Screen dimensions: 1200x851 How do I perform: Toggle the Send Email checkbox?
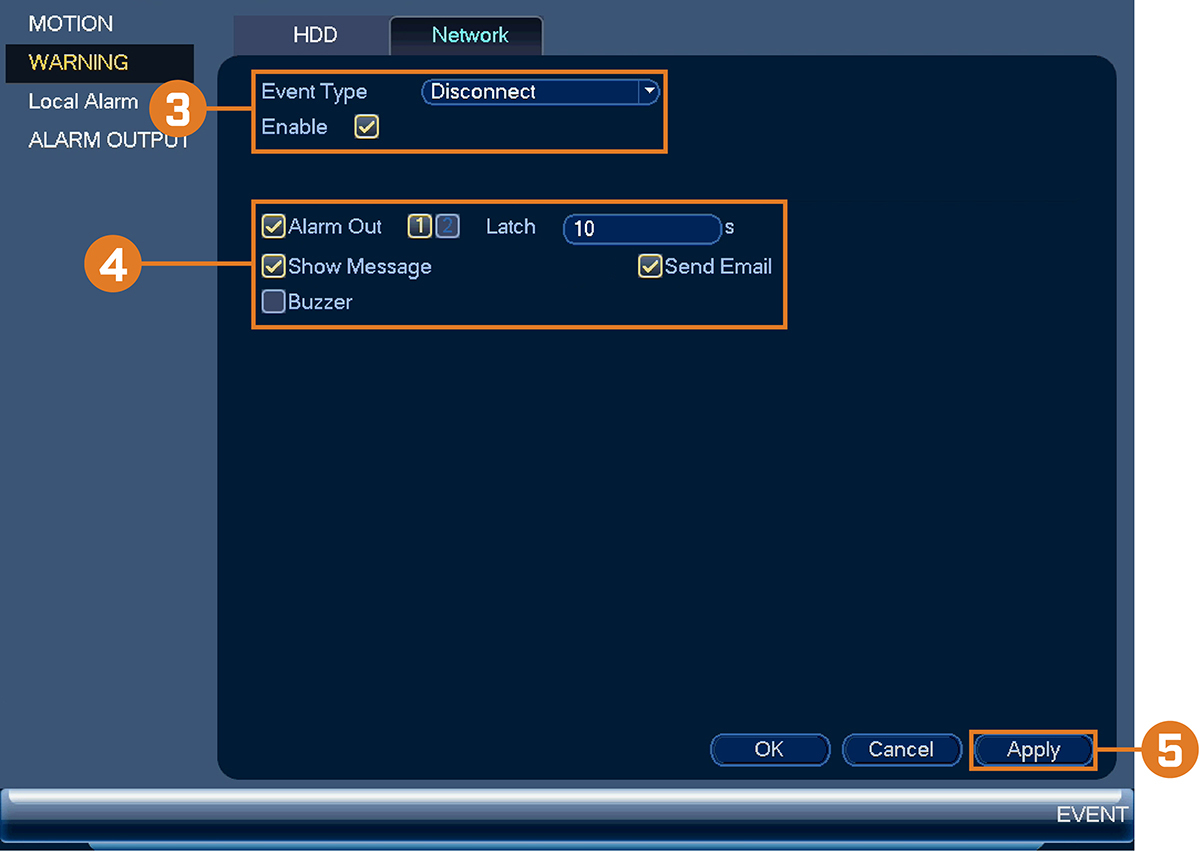click(x=650, y=266)
